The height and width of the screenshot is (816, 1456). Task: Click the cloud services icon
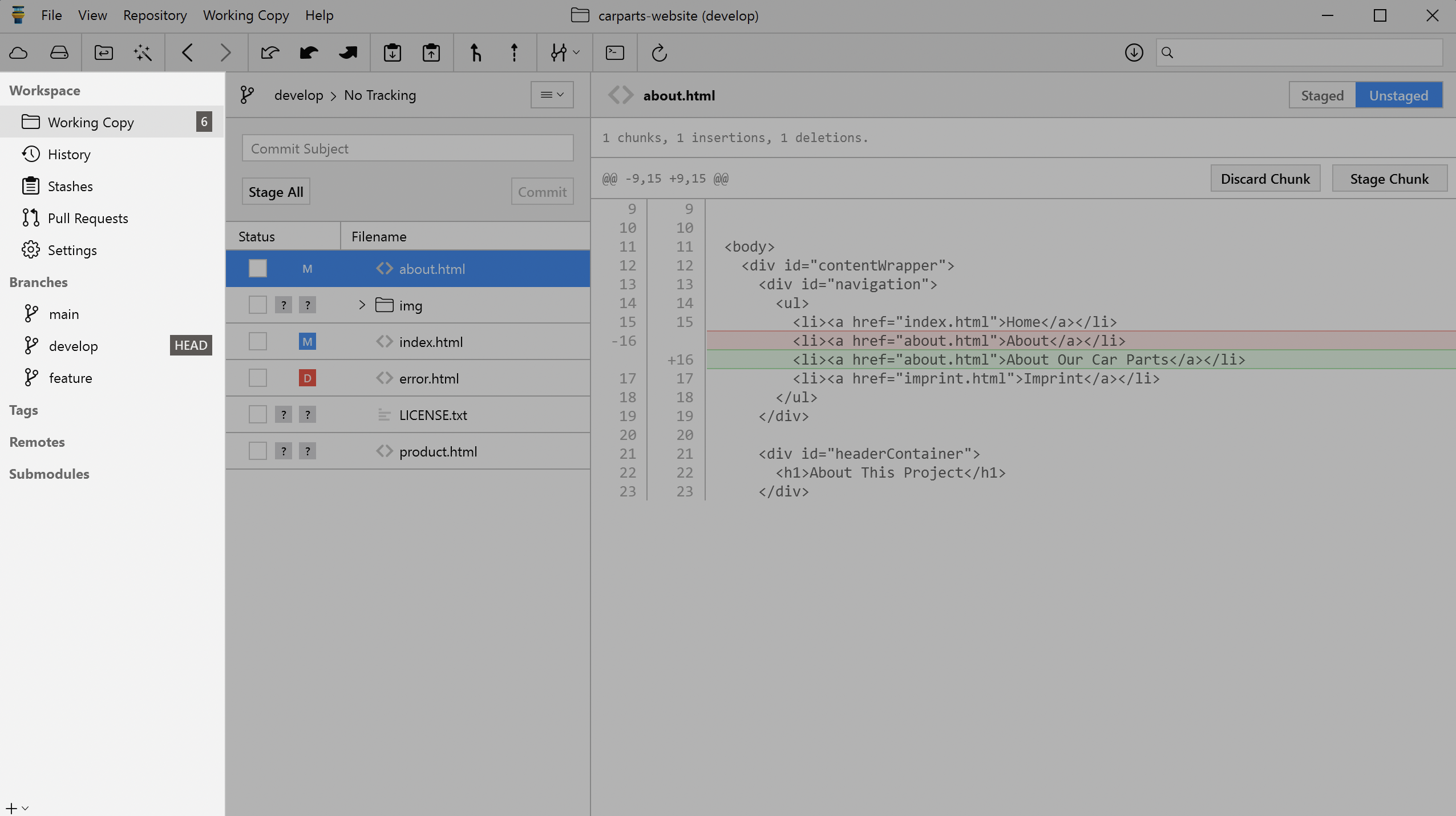(19, 53)
